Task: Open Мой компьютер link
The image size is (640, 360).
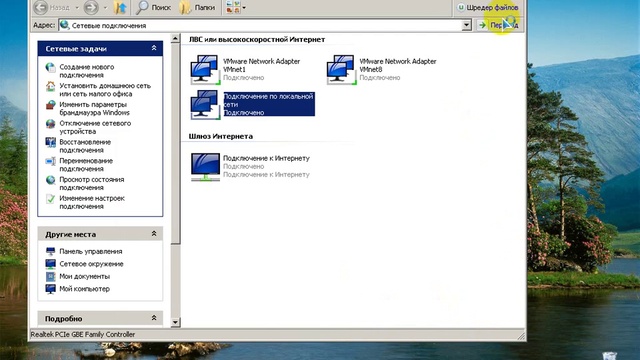Action: (x=84, y=289)
